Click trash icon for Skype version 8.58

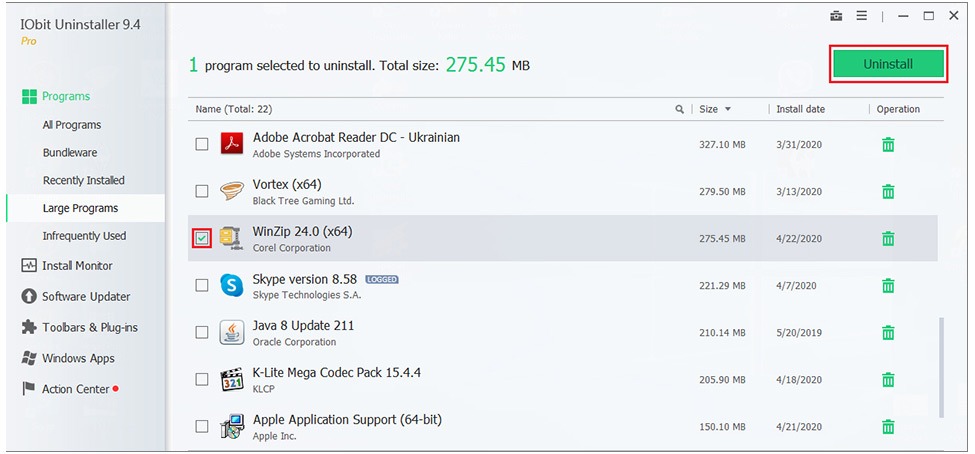pyautogui.click(x=888, y=285)
